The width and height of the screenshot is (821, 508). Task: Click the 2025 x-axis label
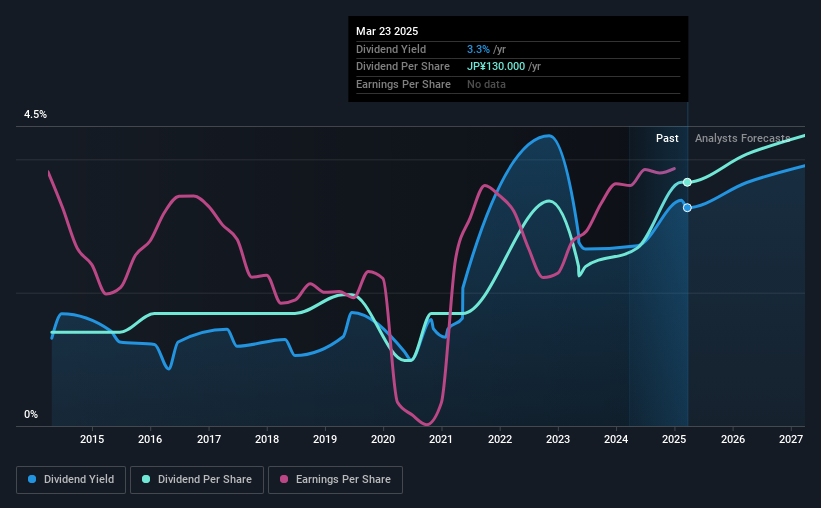674,439
